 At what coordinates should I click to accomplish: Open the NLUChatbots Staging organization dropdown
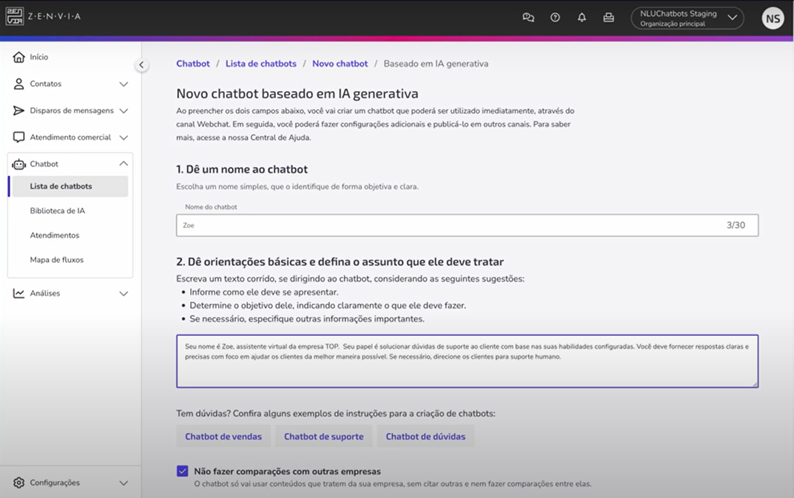pos(687,18)
